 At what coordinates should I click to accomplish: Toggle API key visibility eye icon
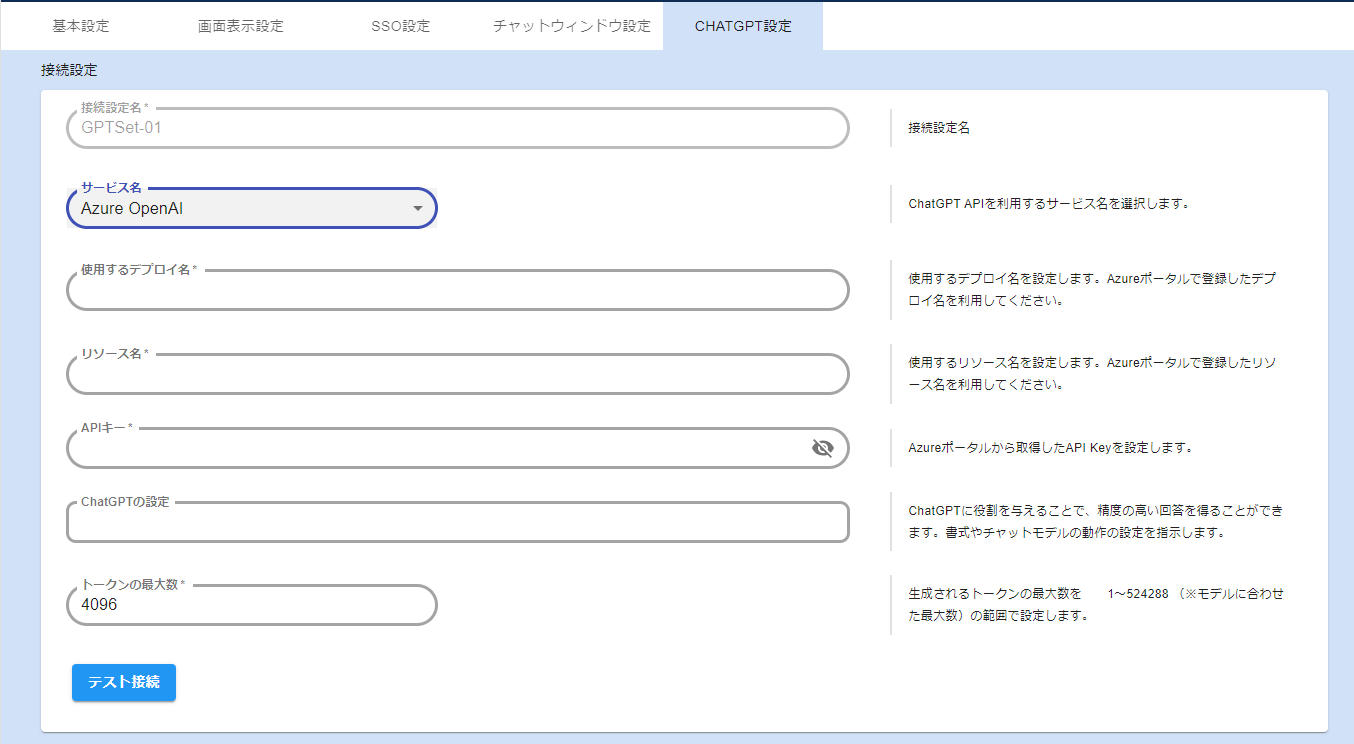pyautogui.click(x=822, y=448)
